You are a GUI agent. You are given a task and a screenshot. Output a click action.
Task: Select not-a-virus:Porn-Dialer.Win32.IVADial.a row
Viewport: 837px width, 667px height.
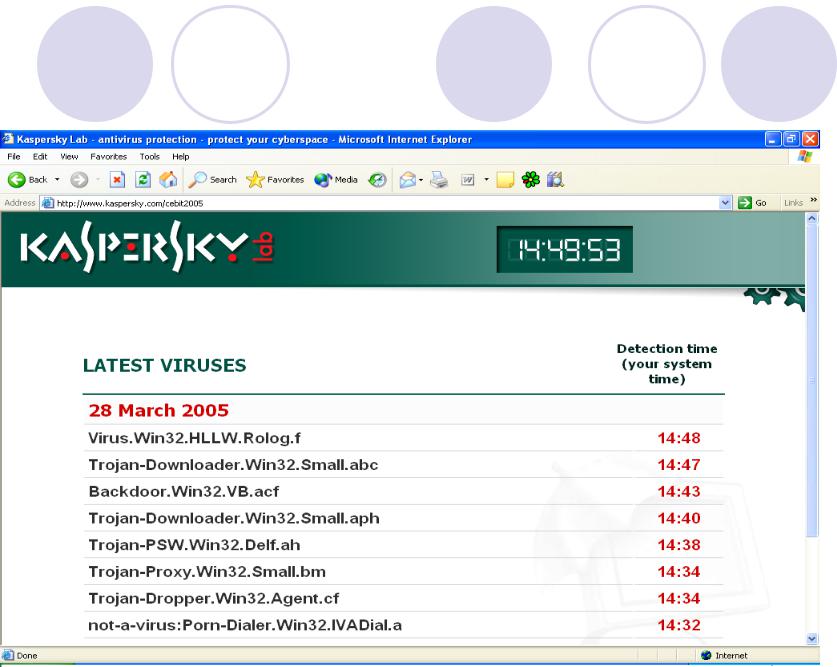tap(404, 625)
